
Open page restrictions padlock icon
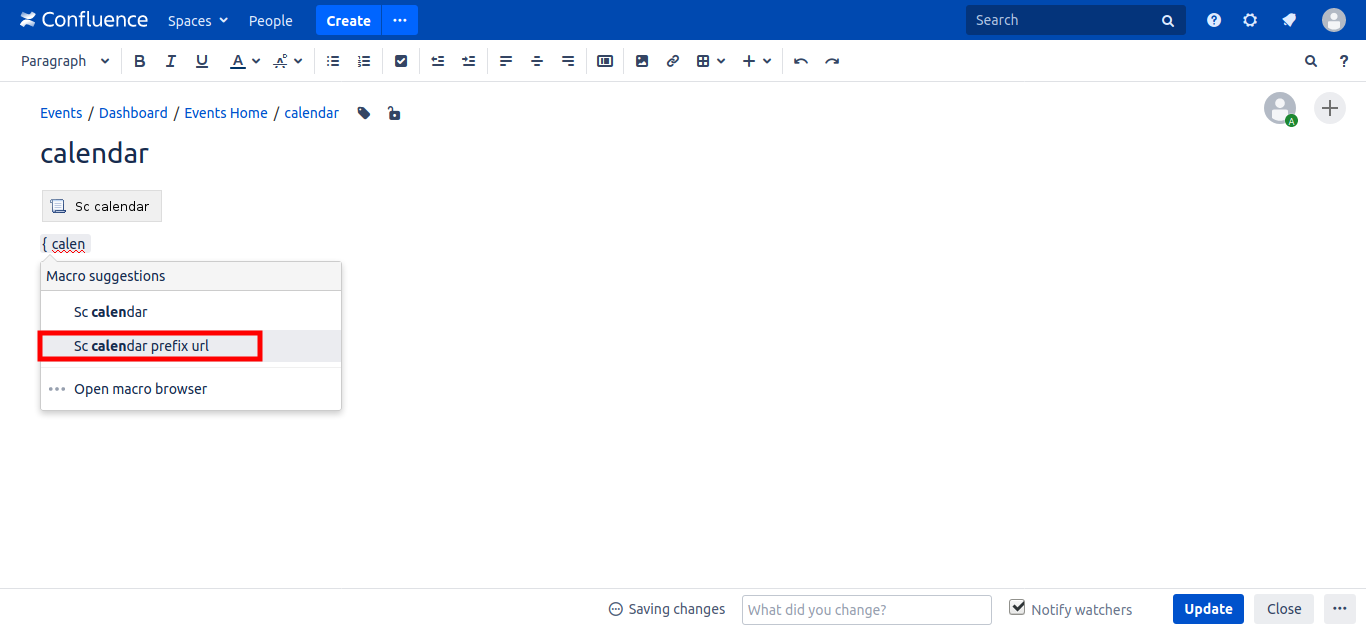point(394,113)
